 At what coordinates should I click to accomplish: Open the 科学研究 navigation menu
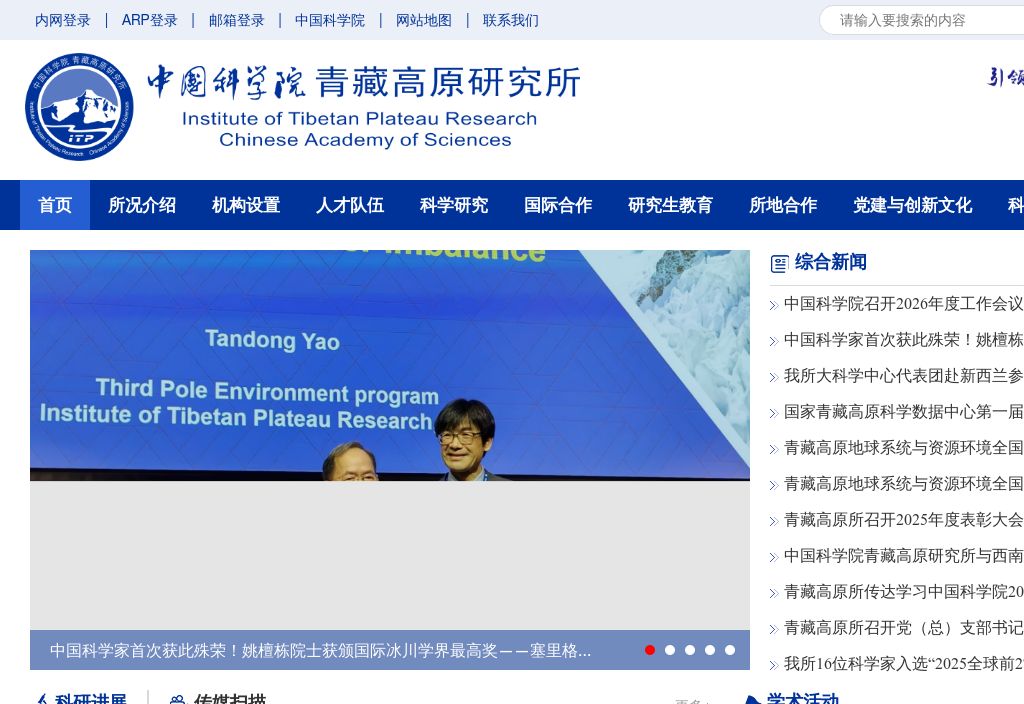(454, 205)
